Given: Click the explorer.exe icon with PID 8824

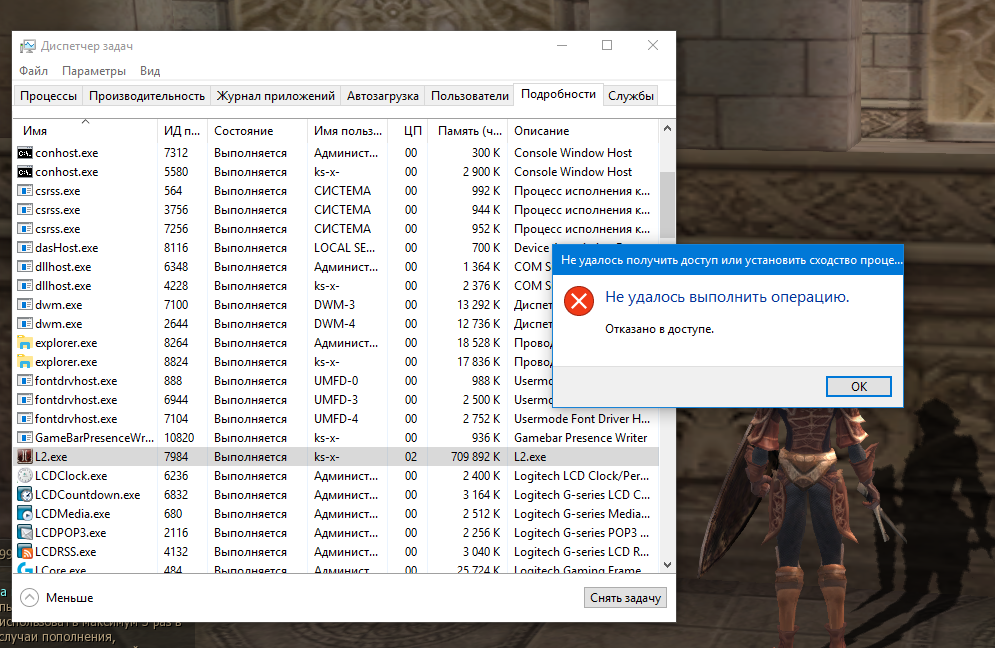Looking at the screenshot, I should (25, 362).
